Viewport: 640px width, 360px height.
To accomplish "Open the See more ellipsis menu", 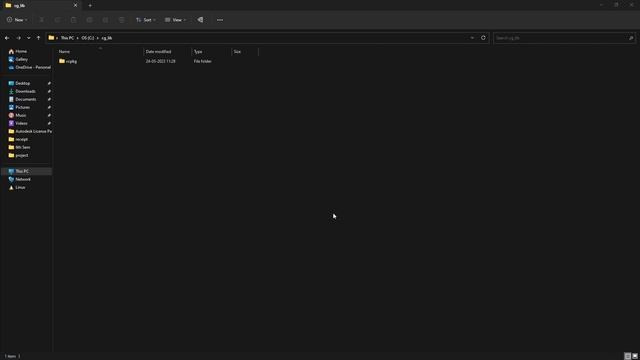I will [x=220, y=20].
